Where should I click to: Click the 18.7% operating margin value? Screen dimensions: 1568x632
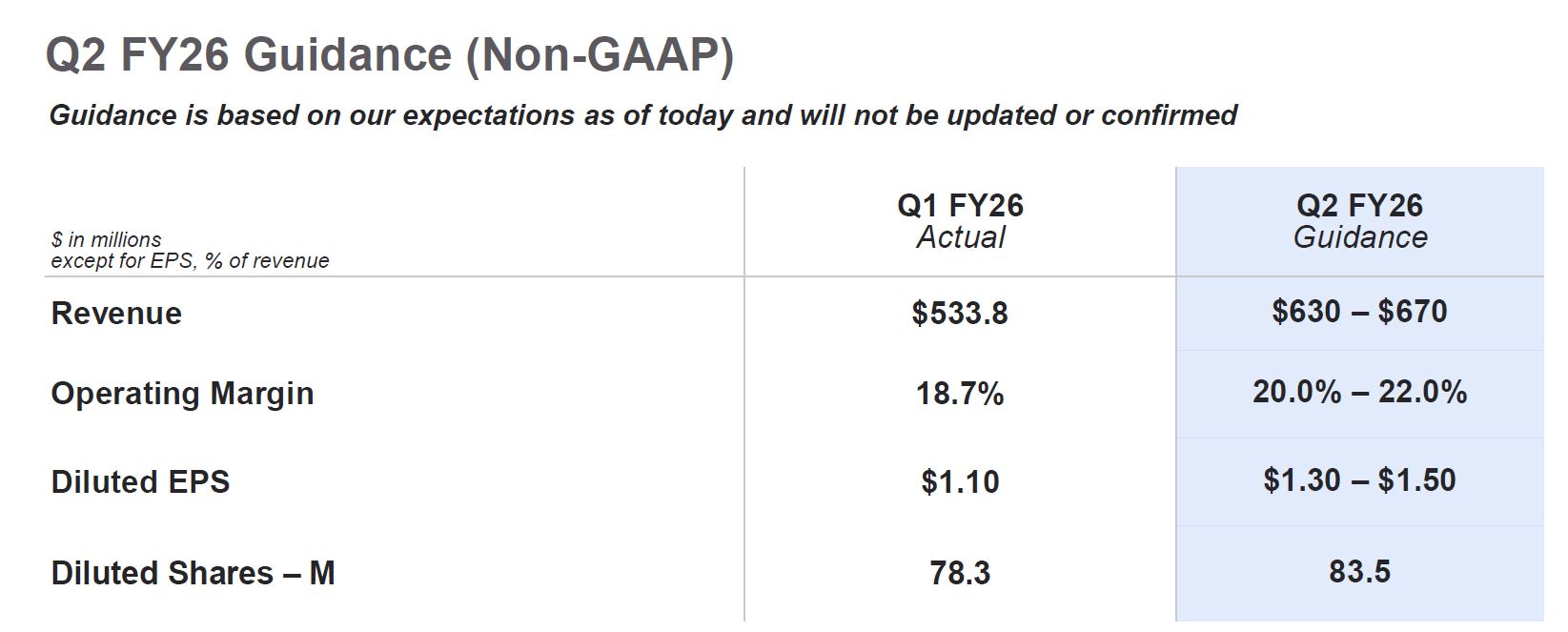(x=960, y=394)
